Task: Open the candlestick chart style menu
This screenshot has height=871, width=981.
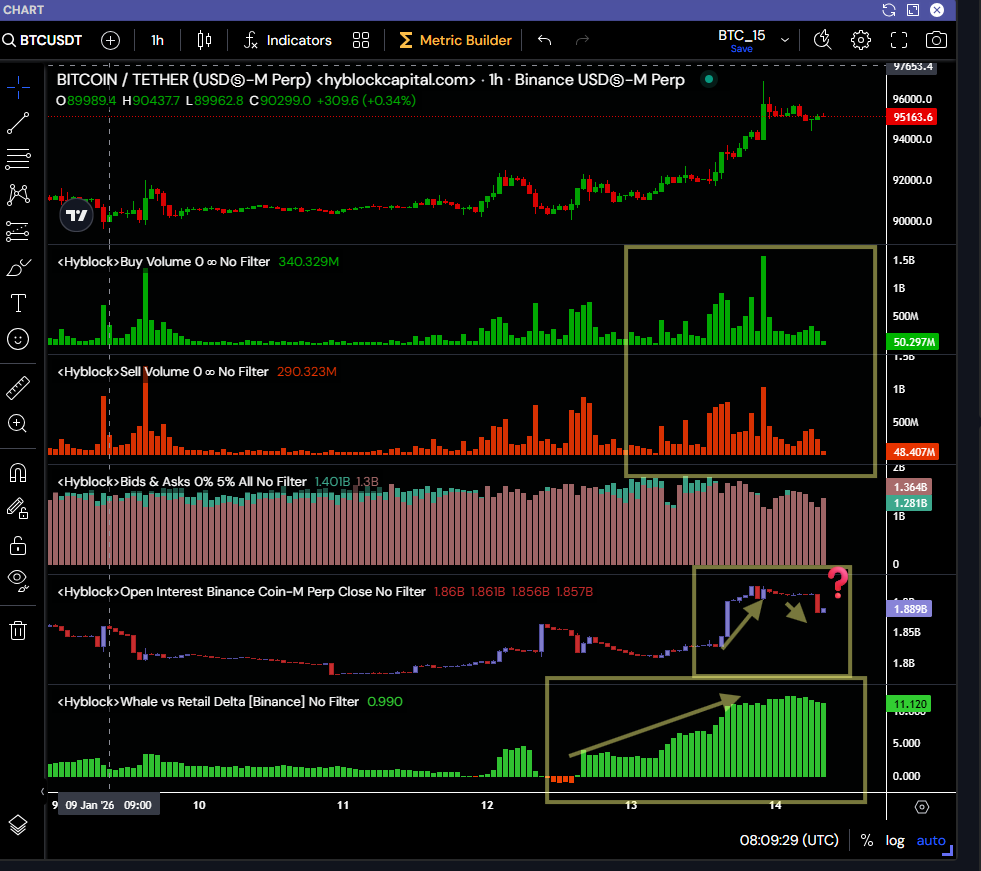Action: [204, 41]
